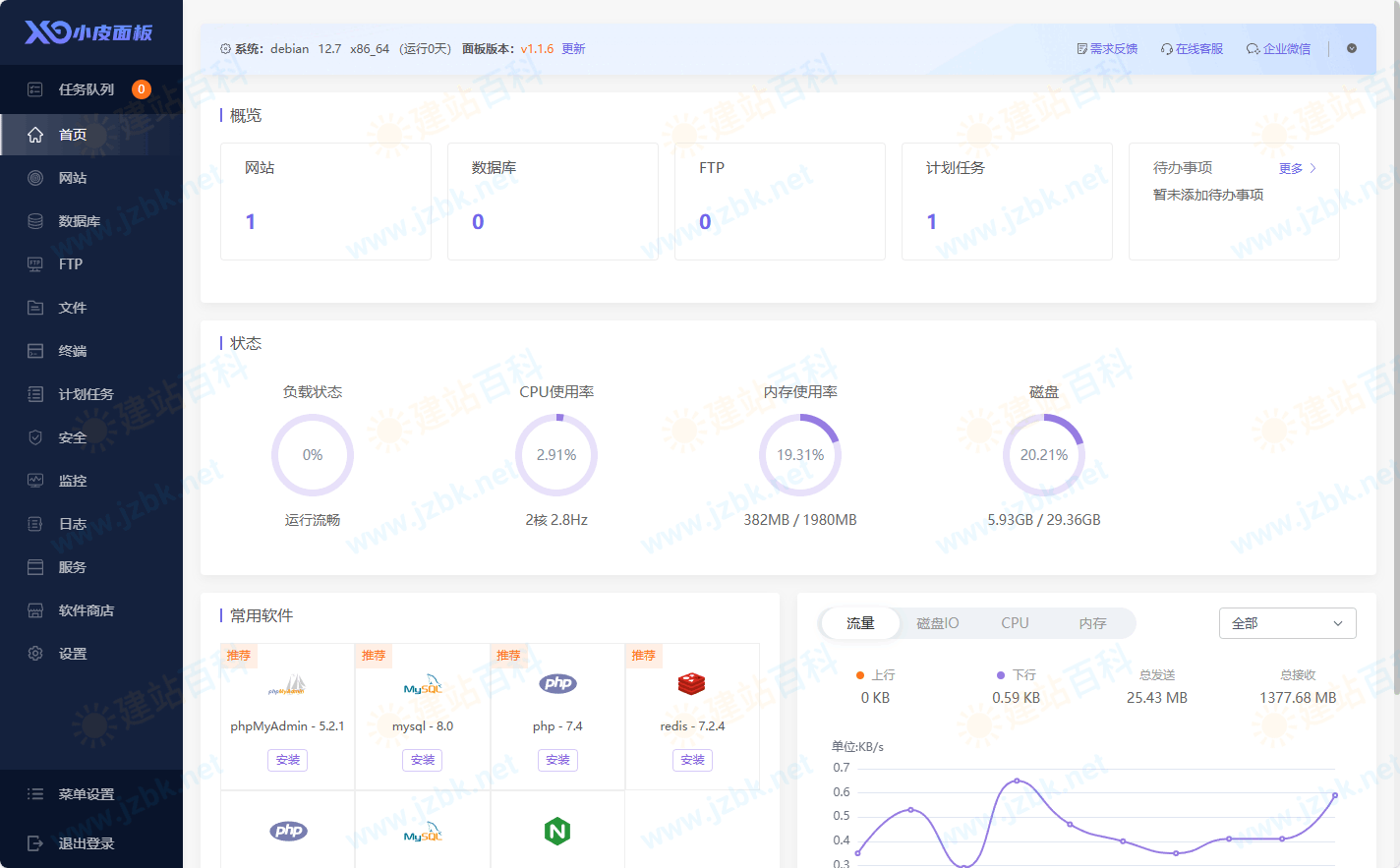Select the 内存 tab in chart panel

click(1092, 623)
